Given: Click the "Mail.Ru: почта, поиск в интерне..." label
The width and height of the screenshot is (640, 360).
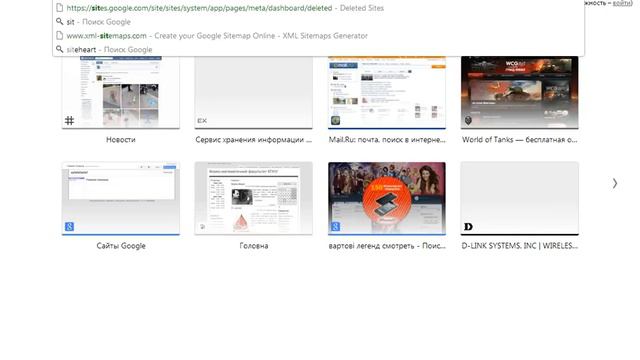Looking at the screenshot, I should coord(387,140).
